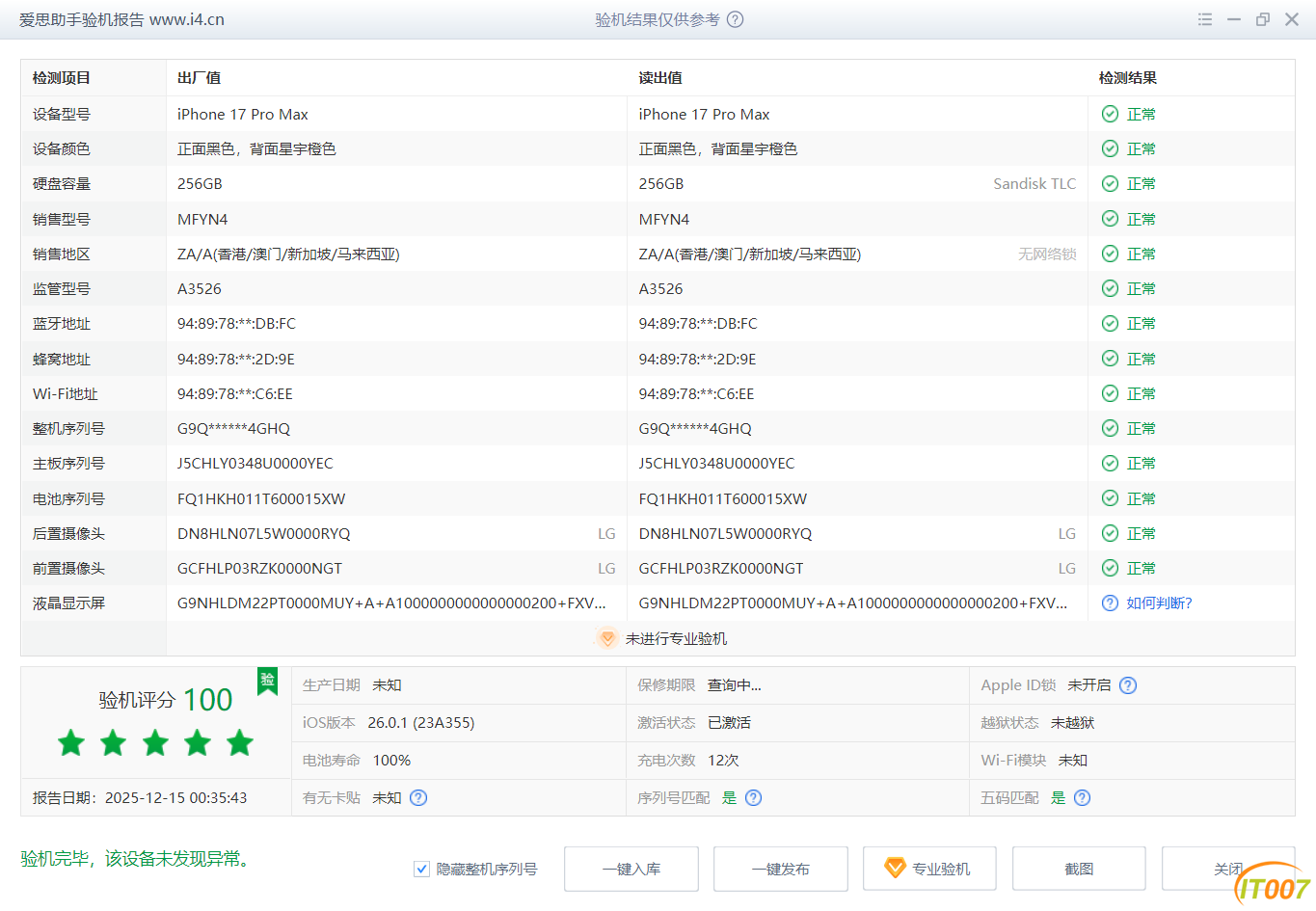Click the 越狱状态 value 未越狱
This screenshot has width=1316, height=911.
point(1073,723)
